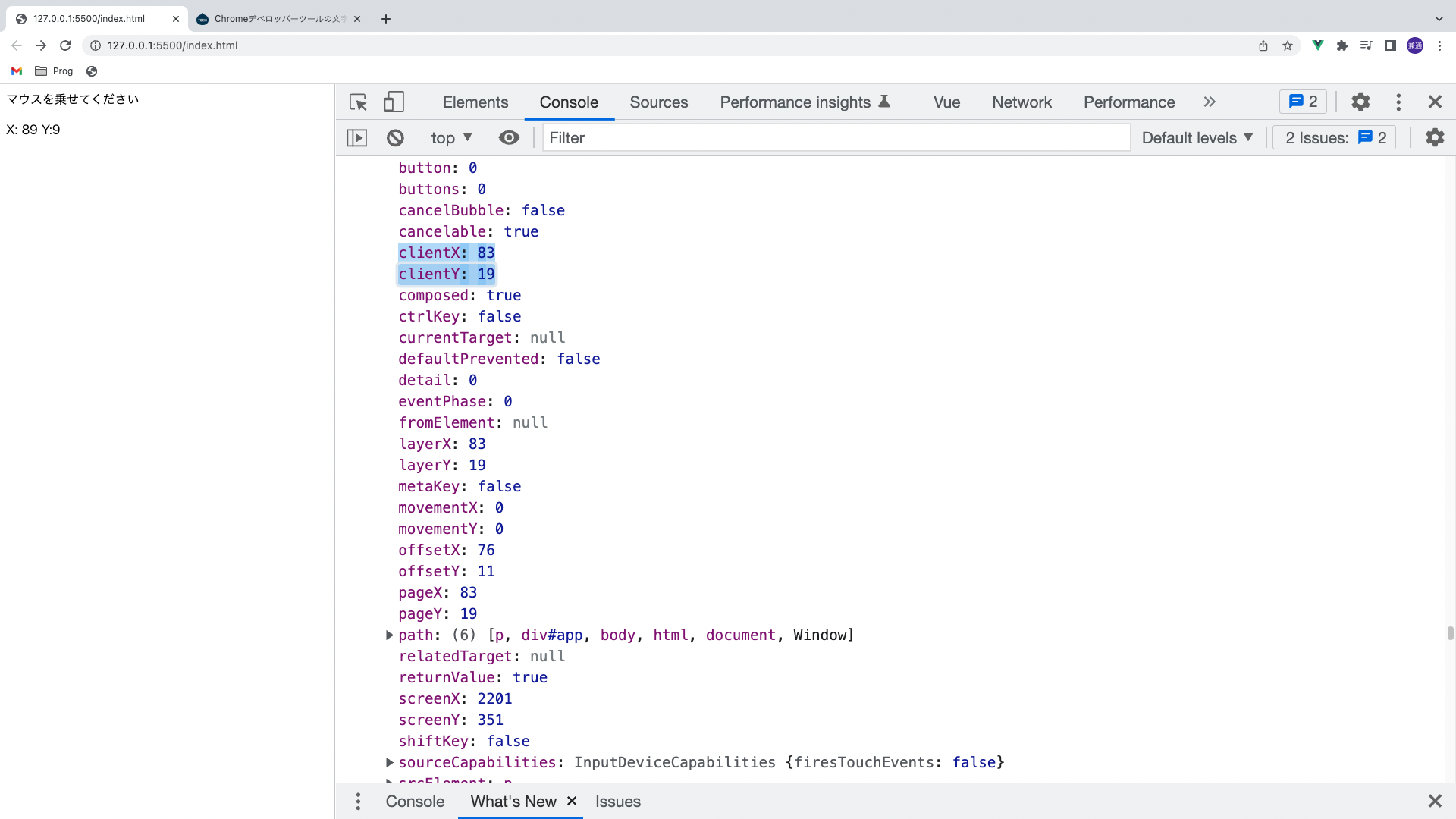
Task: Open console settings gear icon
Action: [x=1435, y=138]
